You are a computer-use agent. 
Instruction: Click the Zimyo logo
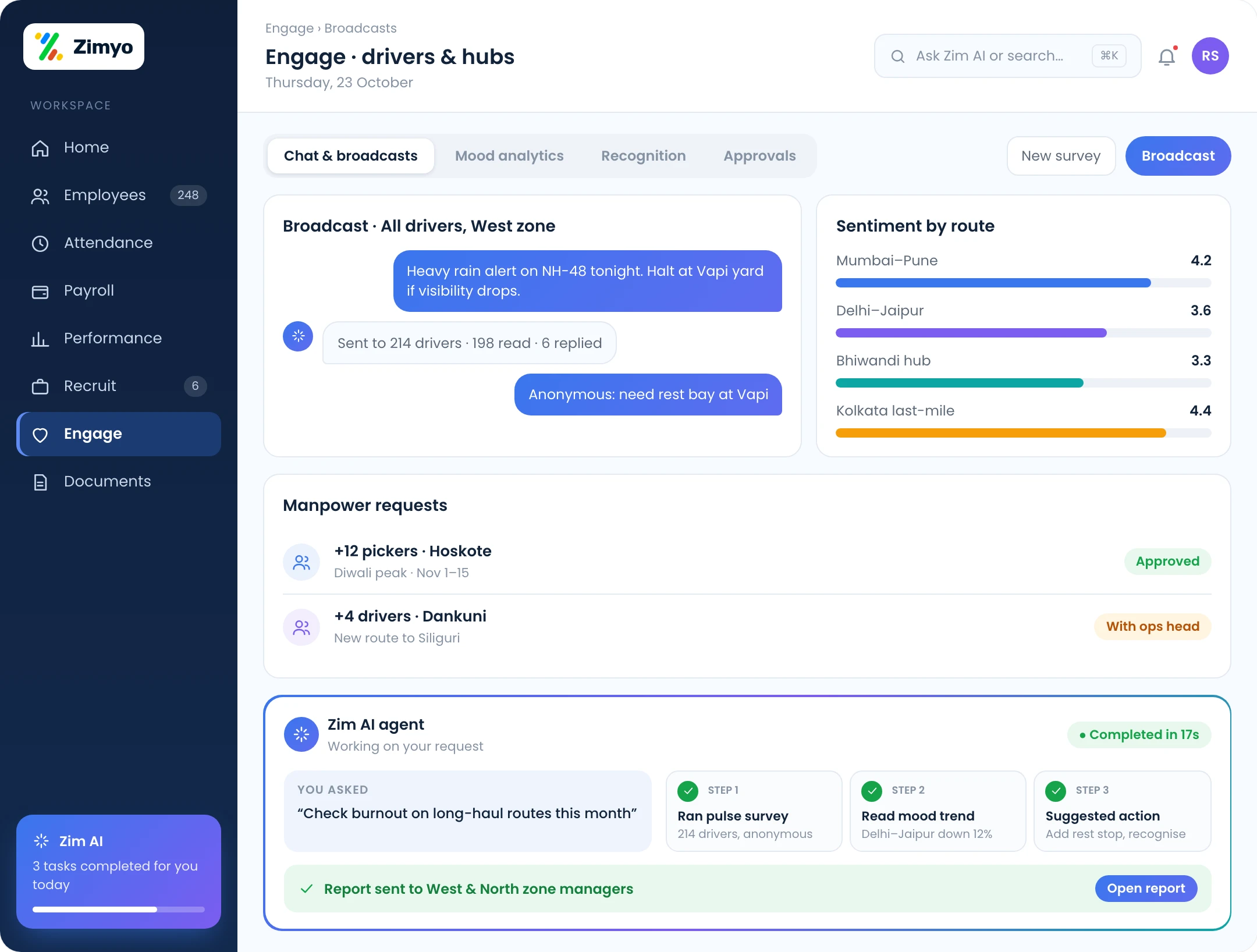point(84,47)
